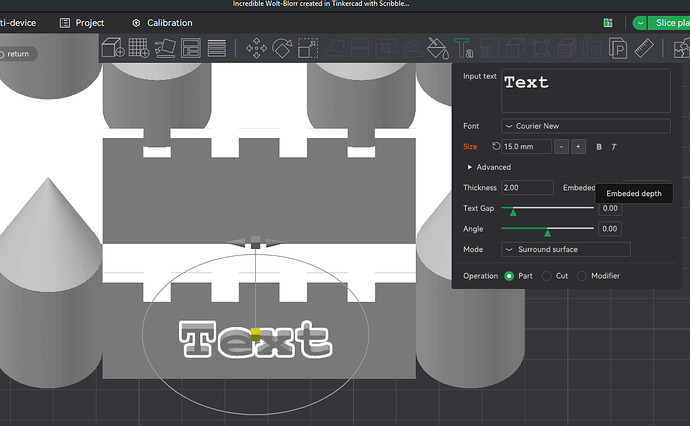This screenshot has width=690, height=426.
Task: Click the grey arrow gizmo above the text
Action: 256,242
